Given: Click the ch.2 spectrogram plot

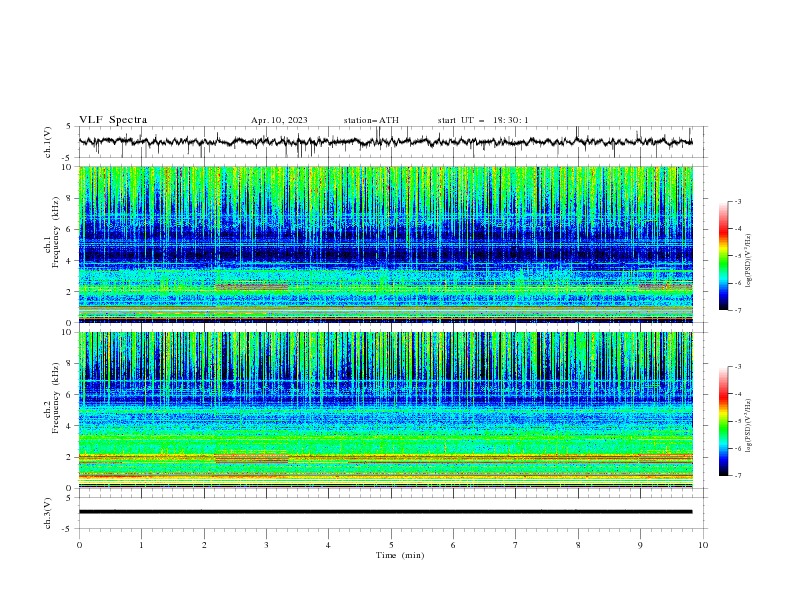Looking at the screenshot, I should [x=385, y=410].
